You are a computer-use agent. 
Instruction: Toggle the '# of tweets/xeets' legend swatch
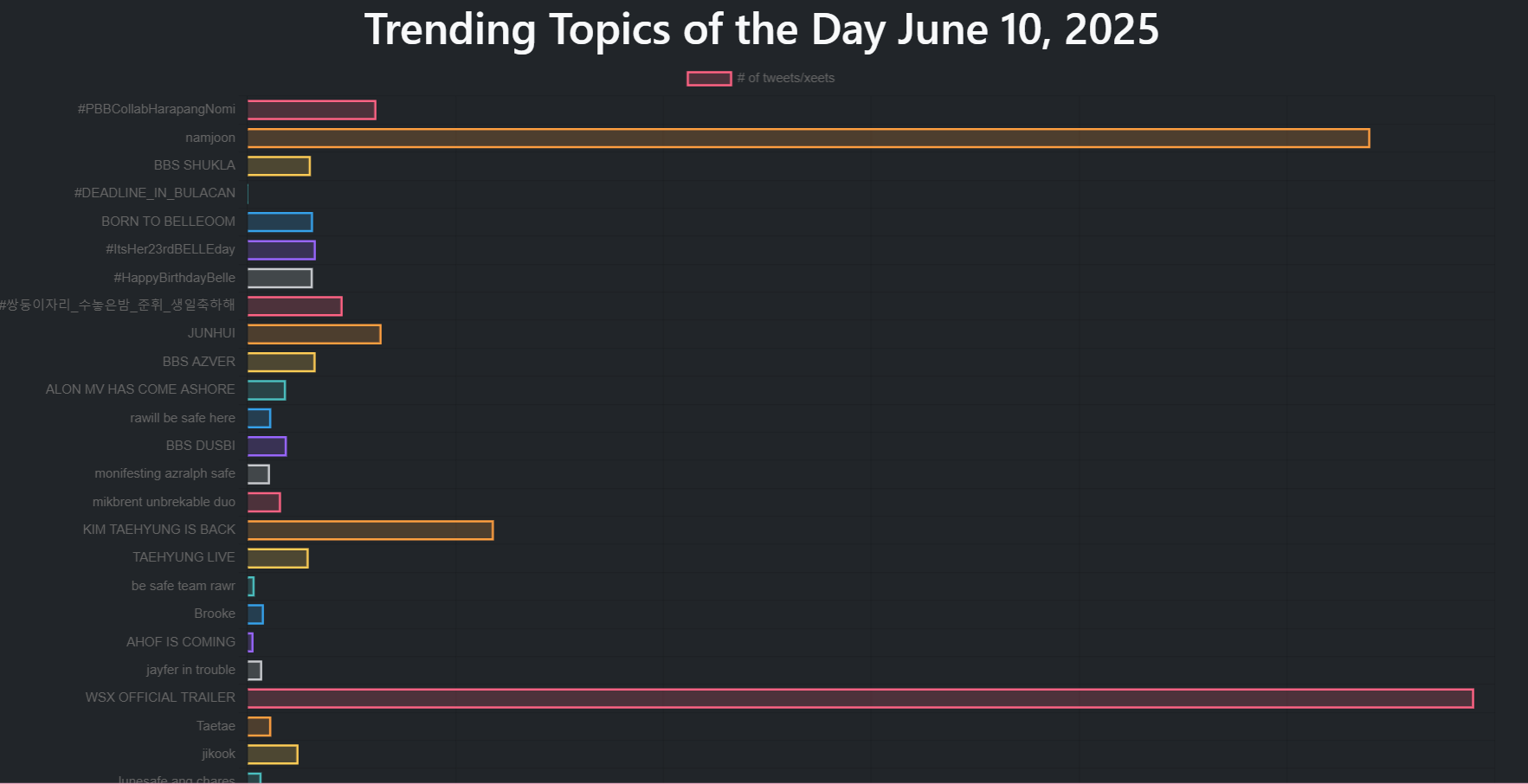[709, 79]
